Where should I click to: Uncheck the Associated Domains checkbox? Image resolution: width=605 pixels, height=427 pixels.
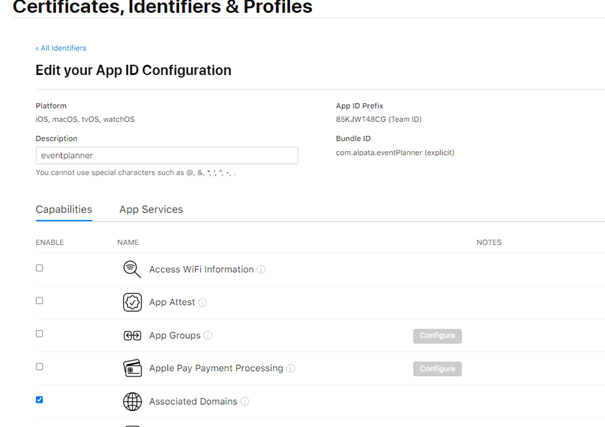coord(39,400)
